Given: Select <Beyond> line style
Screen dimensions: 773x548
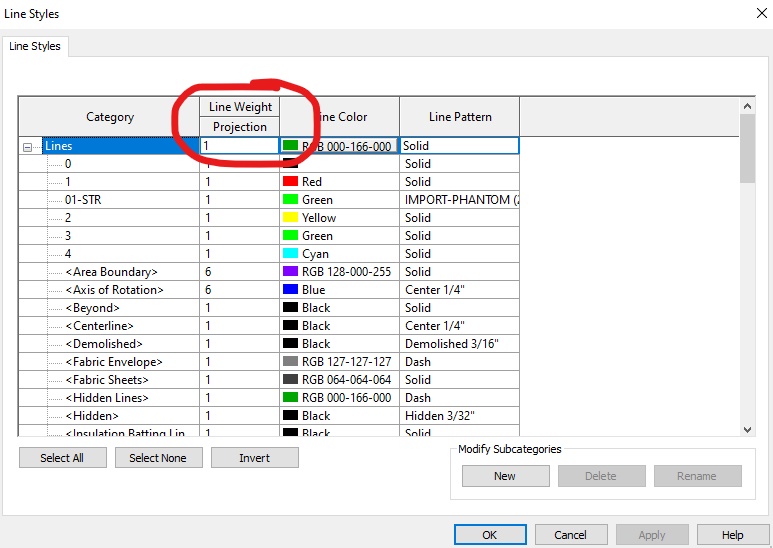Looking at the screenshot, I should (92, 308).
